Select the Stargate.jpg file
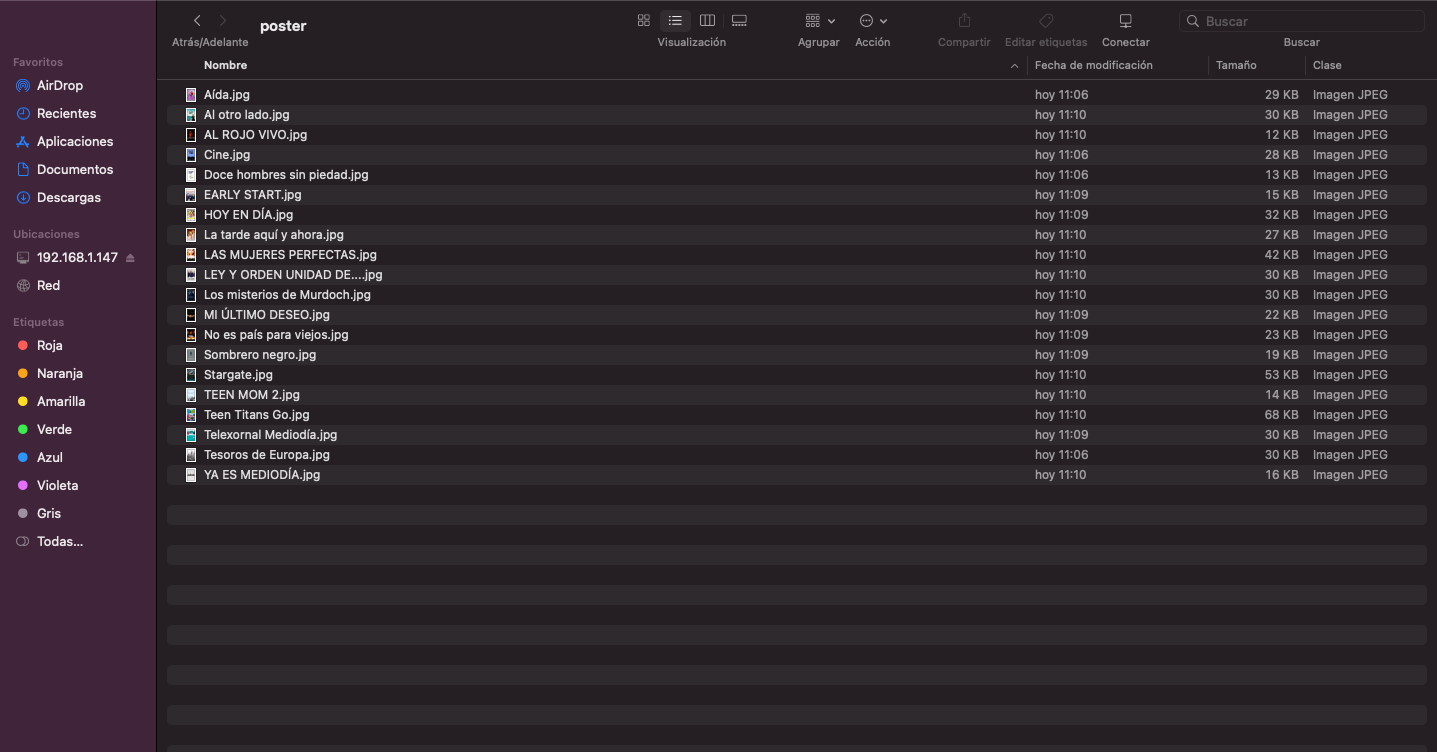The height and width of the screenshot is (752, 1437). 238,375
